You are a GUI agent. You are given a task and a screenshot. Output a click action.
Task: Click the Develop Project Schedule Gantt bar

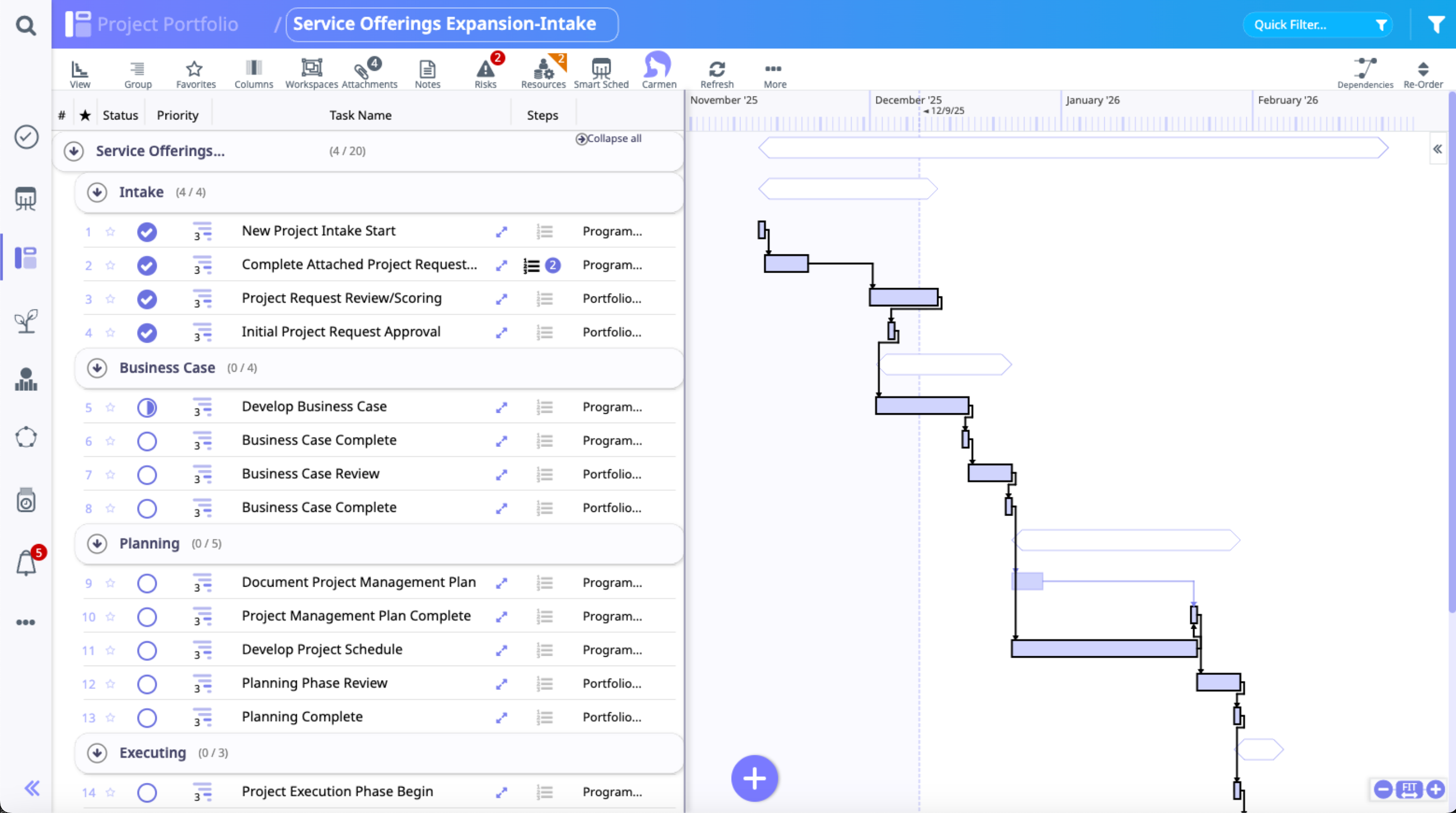click(1103, 648)
